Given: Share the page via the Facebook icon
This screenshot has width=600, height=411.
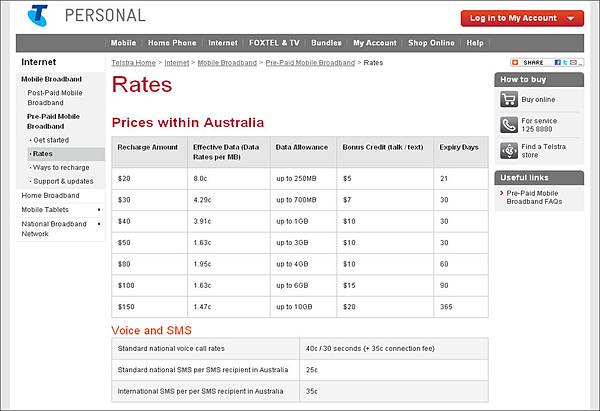Looking at the screenshot, I should pyautogui.click(x=558, y=62).
